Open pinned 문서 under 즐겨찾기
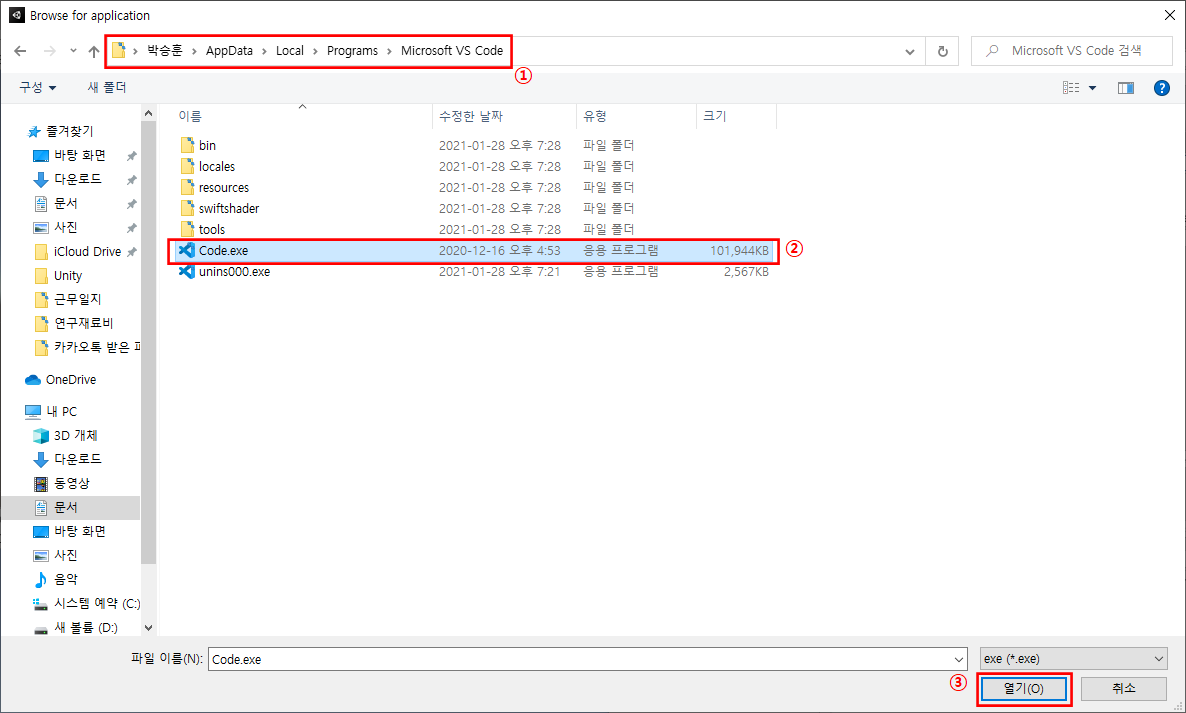The image size is (1186, 713). pos(65,203)
